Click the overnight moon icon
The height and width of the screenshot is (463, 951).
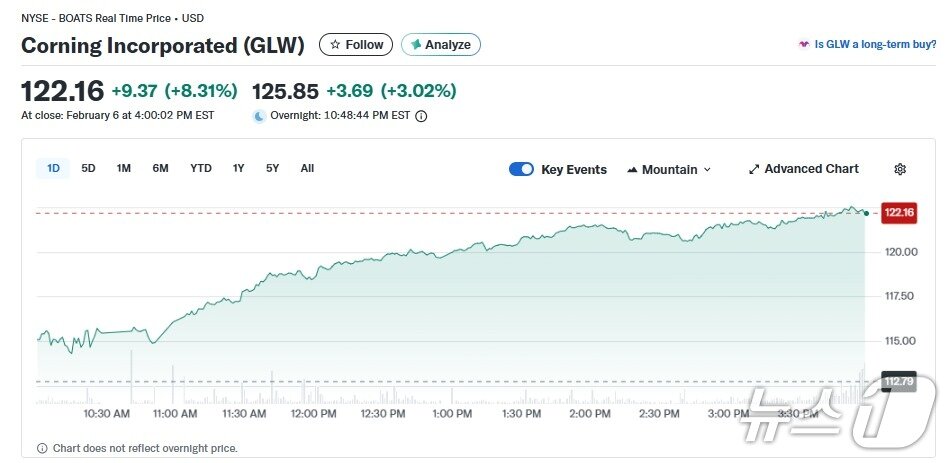(x=259, y=116)
